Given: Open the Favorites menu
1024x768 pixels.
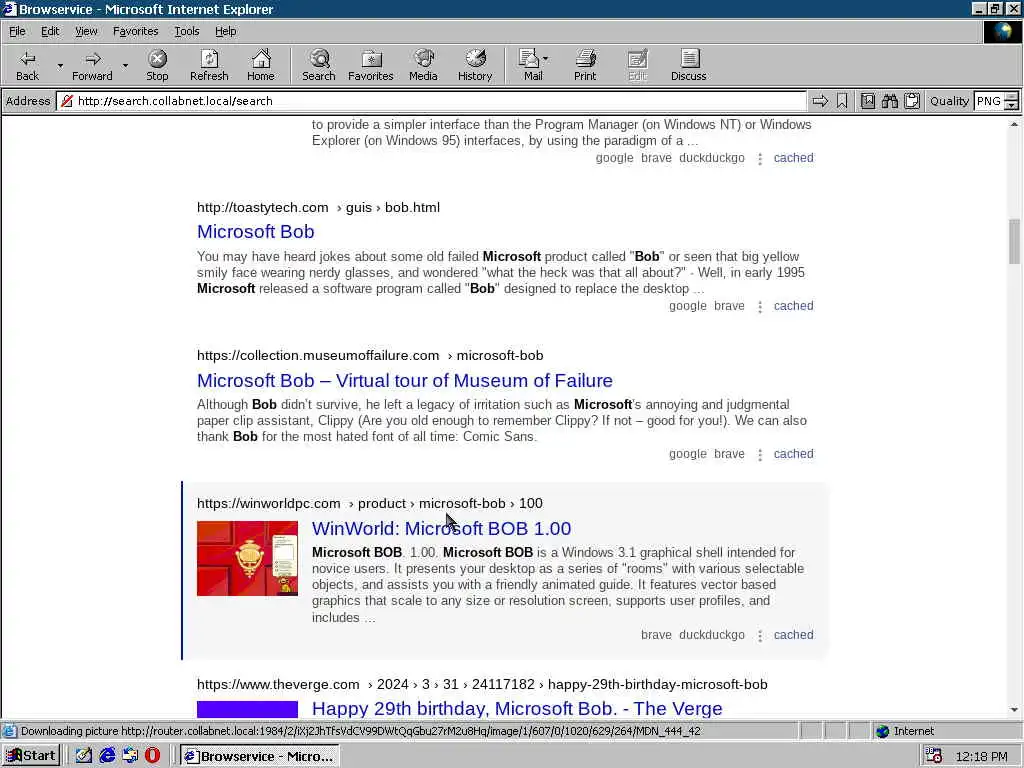Looking at the screenshot, I should 135,31.
